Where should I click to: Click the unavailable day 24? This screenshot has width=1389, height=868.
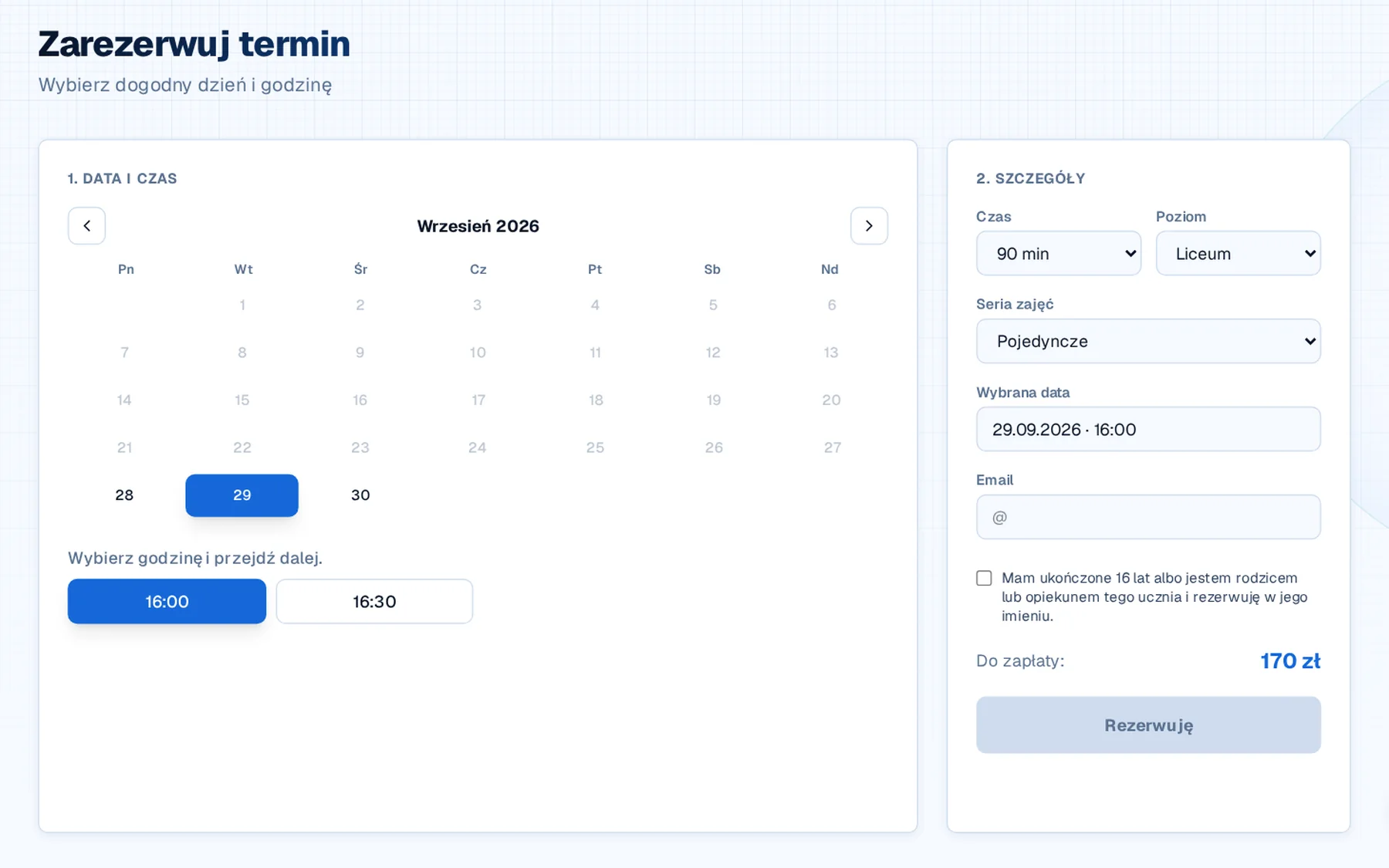pyautogui.click(x=478, y=448)
